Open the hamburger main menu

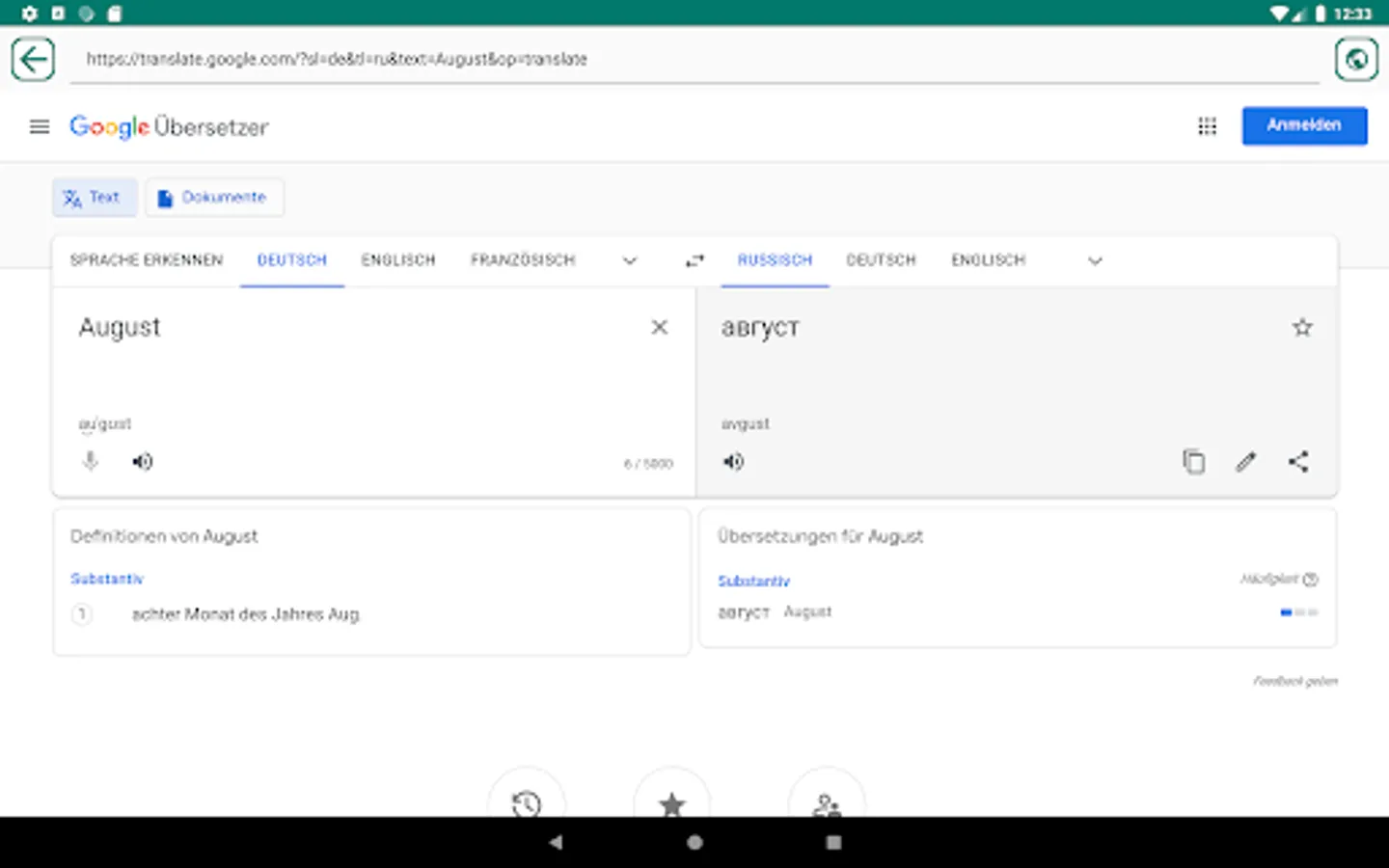[x=40, y=126]
